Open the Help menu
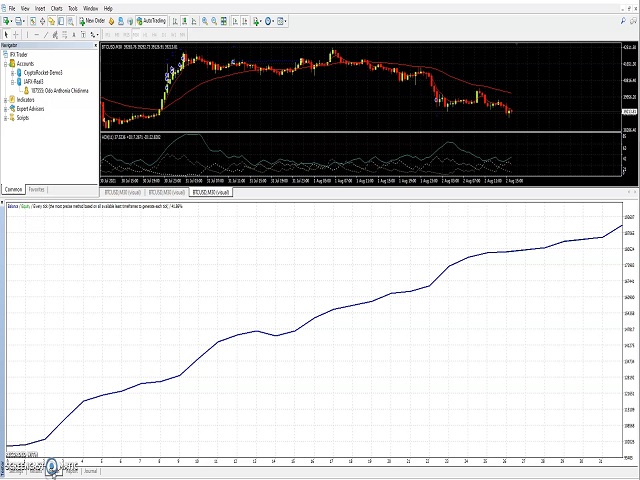Image resolution: width=640 pixels, height=480 pixels. (108, 8)
